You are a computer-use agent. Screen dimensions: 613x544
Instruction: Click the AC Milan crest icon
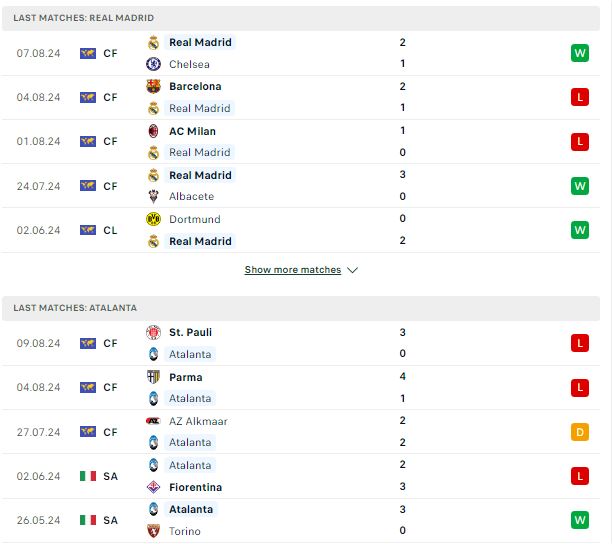click(153, 131)
